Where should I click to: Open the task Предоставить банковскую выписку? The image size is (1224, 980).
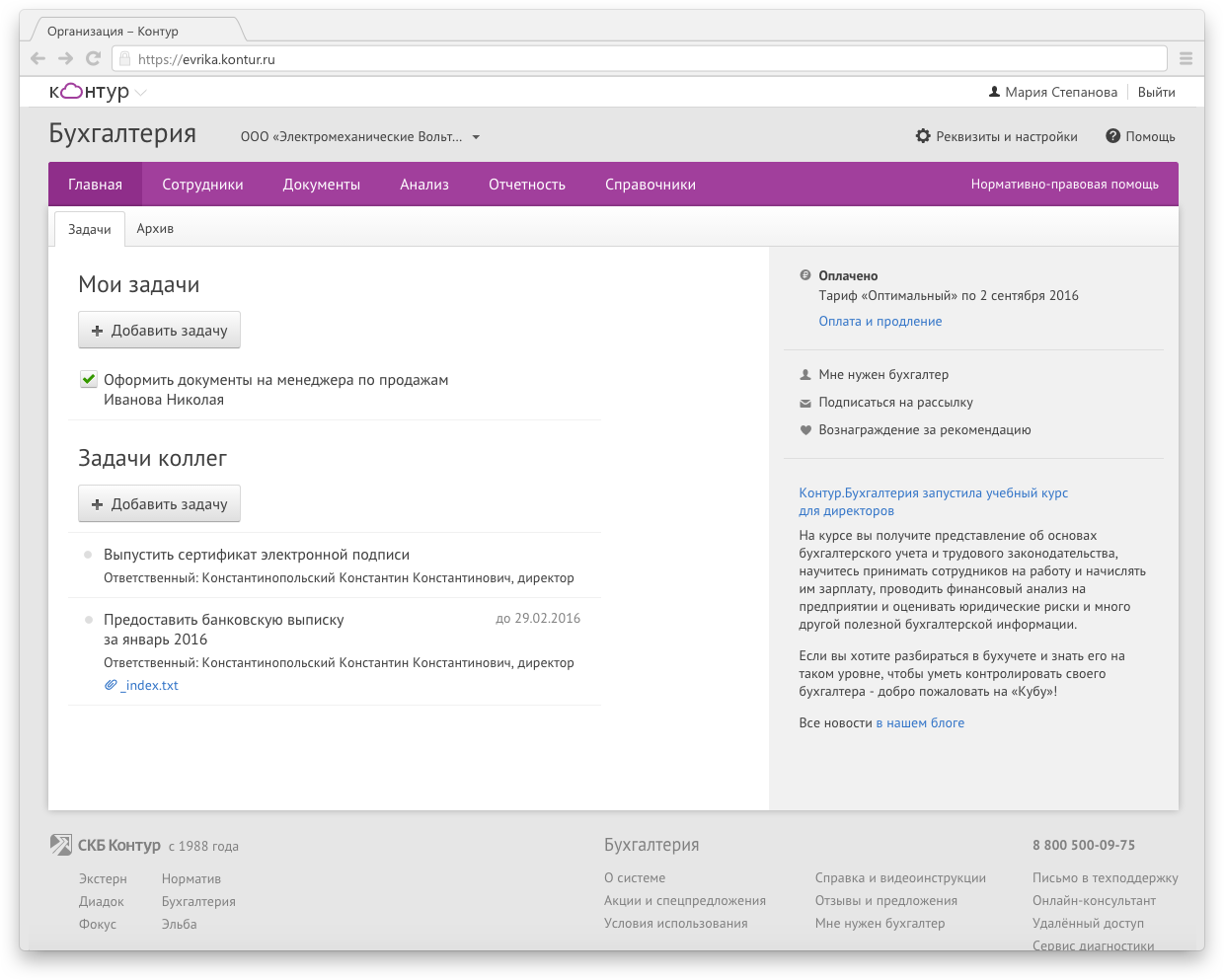(x=224, y=630)
